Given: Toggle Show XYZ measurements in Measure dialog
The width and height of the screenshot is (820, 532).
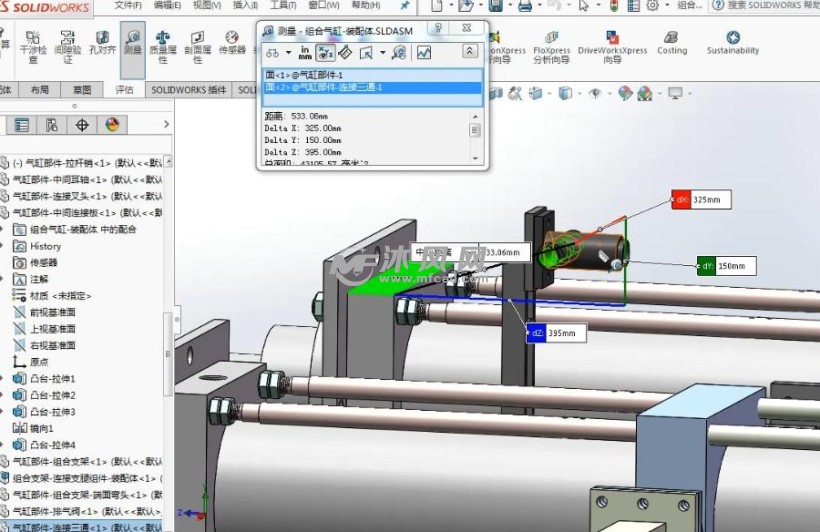Looking at the screenshot, I should tap(325, 52).
